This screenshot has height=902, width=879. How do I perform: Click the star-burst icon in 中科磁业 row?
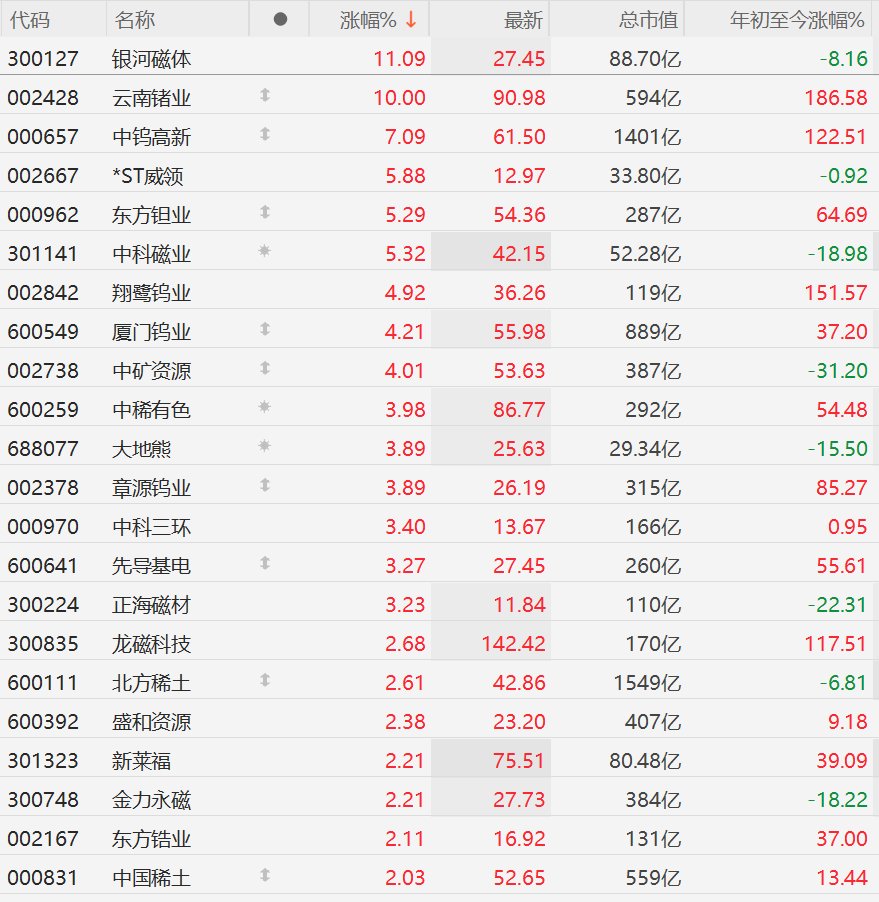[x=265, y=251]
